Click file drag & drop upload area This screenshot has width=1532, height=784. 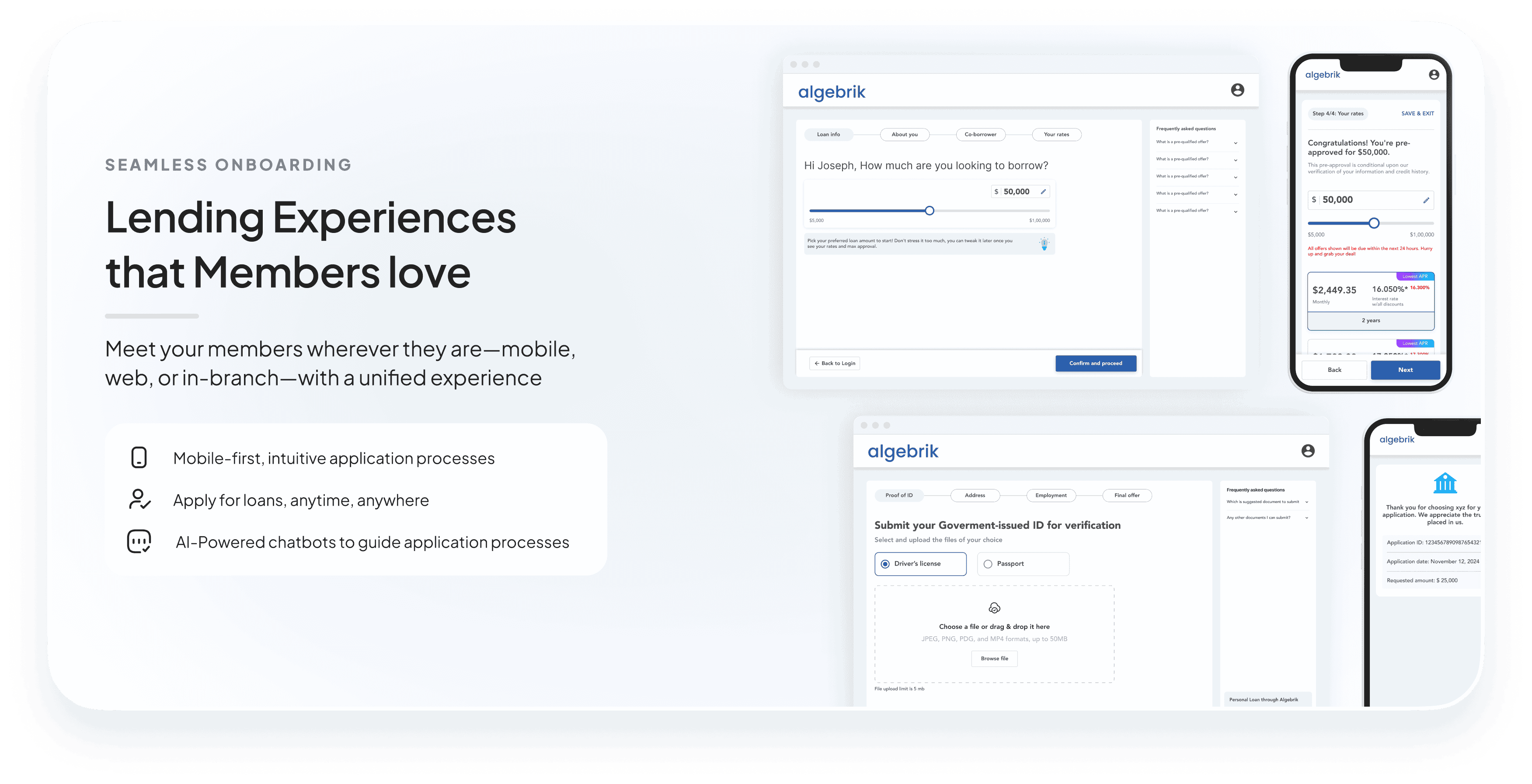[994, 634]
